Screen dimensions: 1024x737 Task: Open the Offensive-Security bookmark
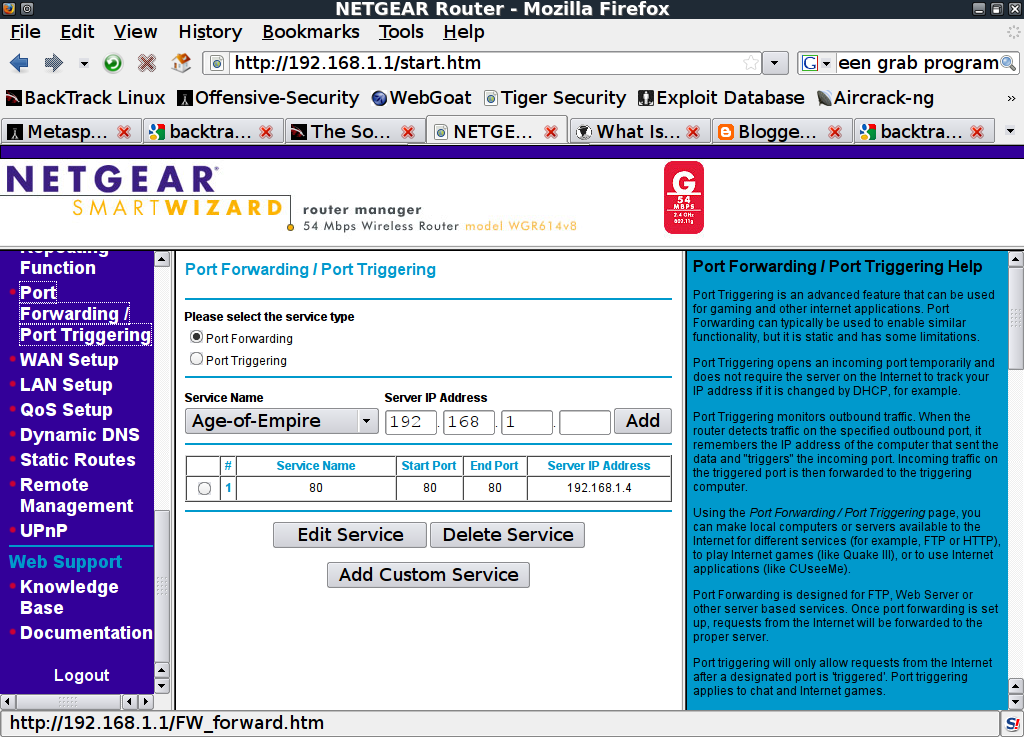click(x=268, y=98)
